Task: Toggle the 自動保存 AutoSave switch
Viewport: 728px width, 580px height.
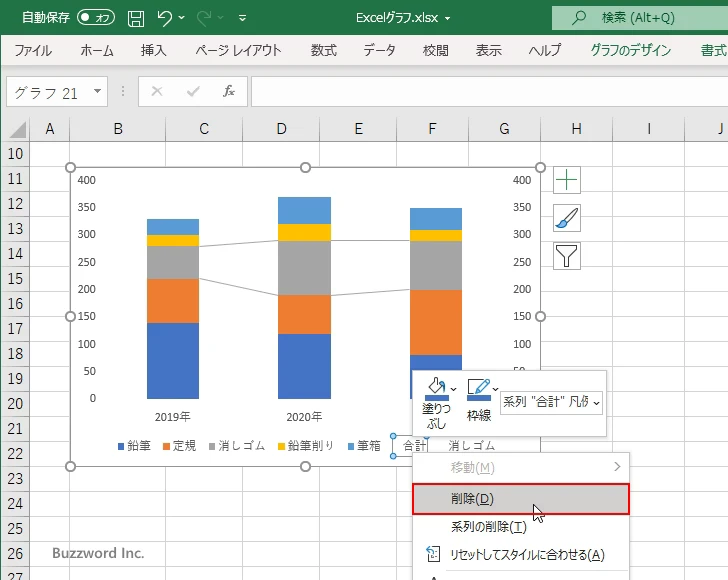Action: [96, 18]
